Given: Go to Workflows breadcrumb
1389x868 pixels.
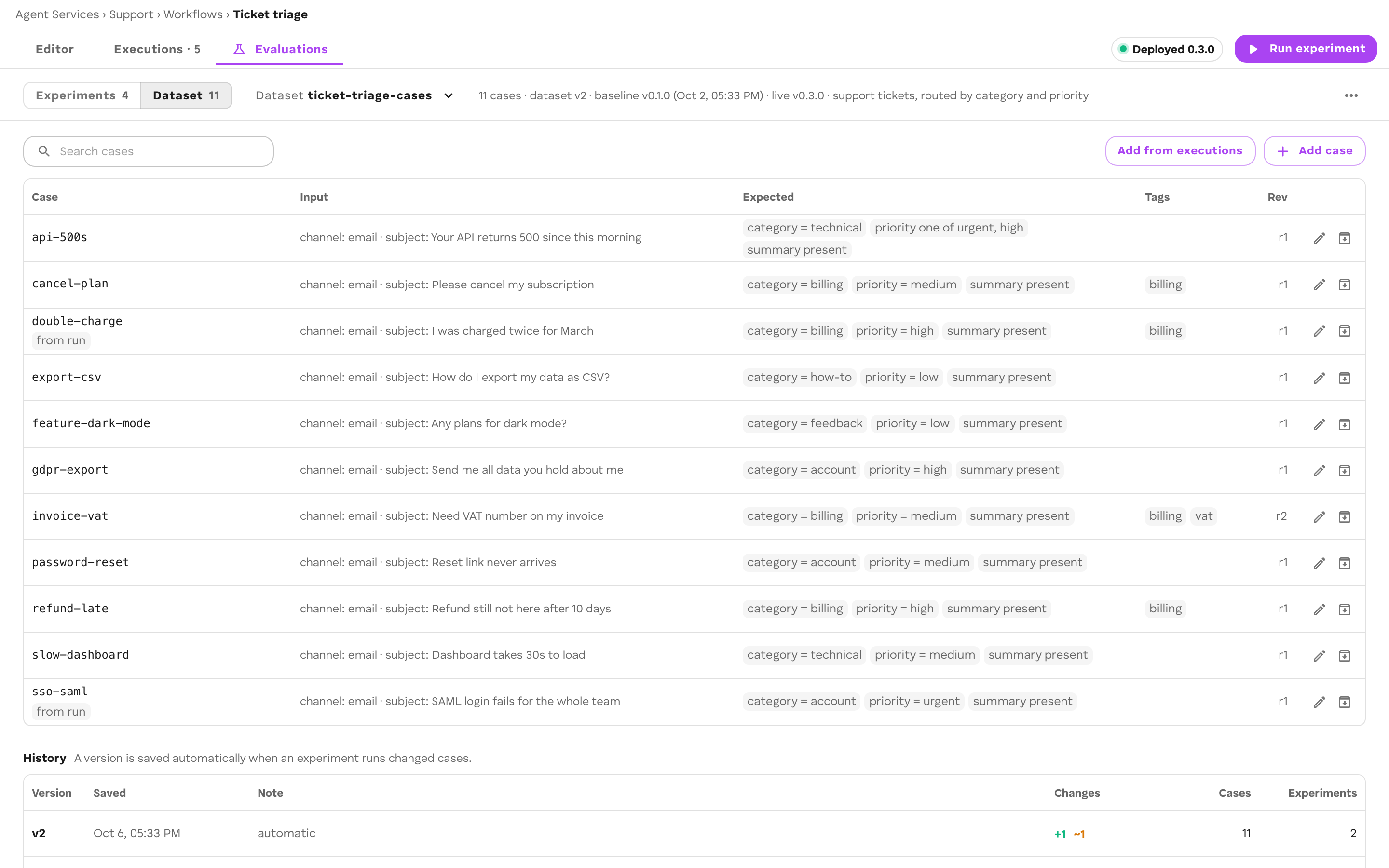Looking at the screenshot, I should (x=193, y=14).
